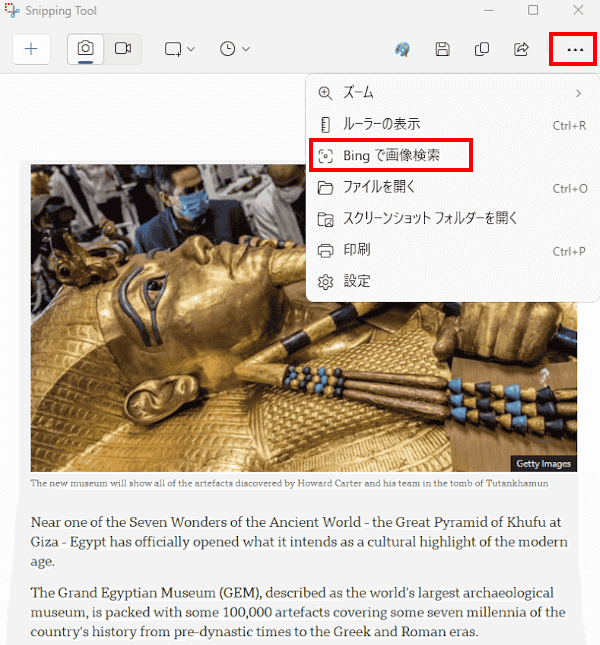
Task: Close the Snipping Tool window
Action: (578, 10)
